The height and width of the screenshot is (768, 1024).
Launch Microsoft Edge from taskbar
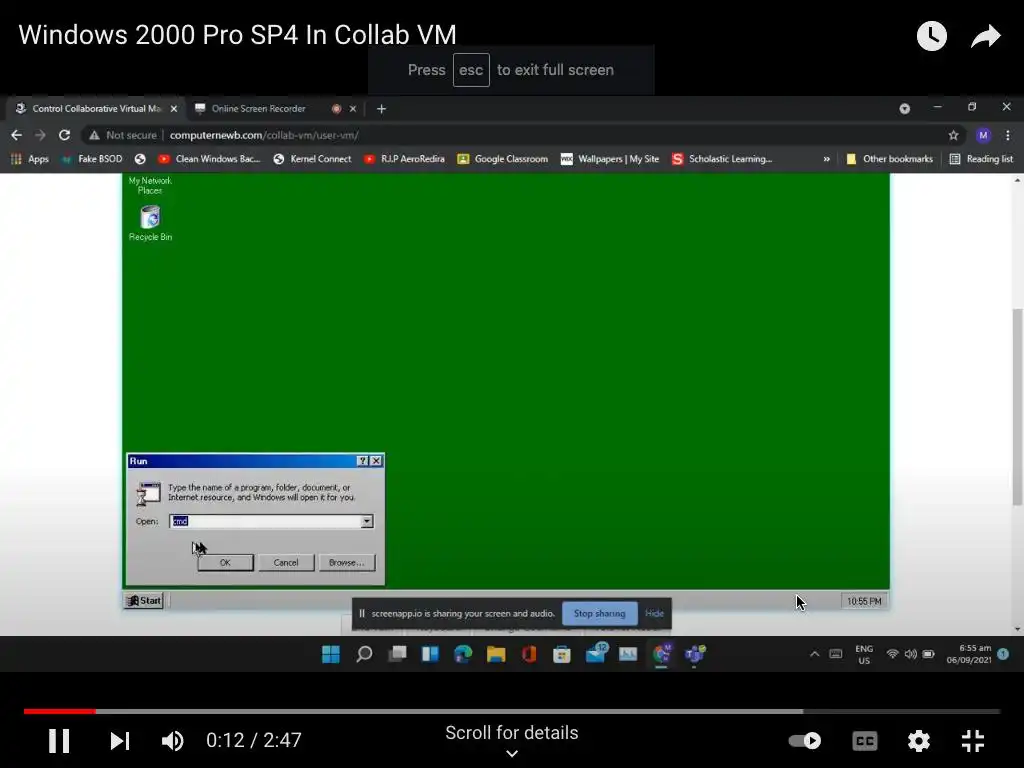tap(463, 654)
